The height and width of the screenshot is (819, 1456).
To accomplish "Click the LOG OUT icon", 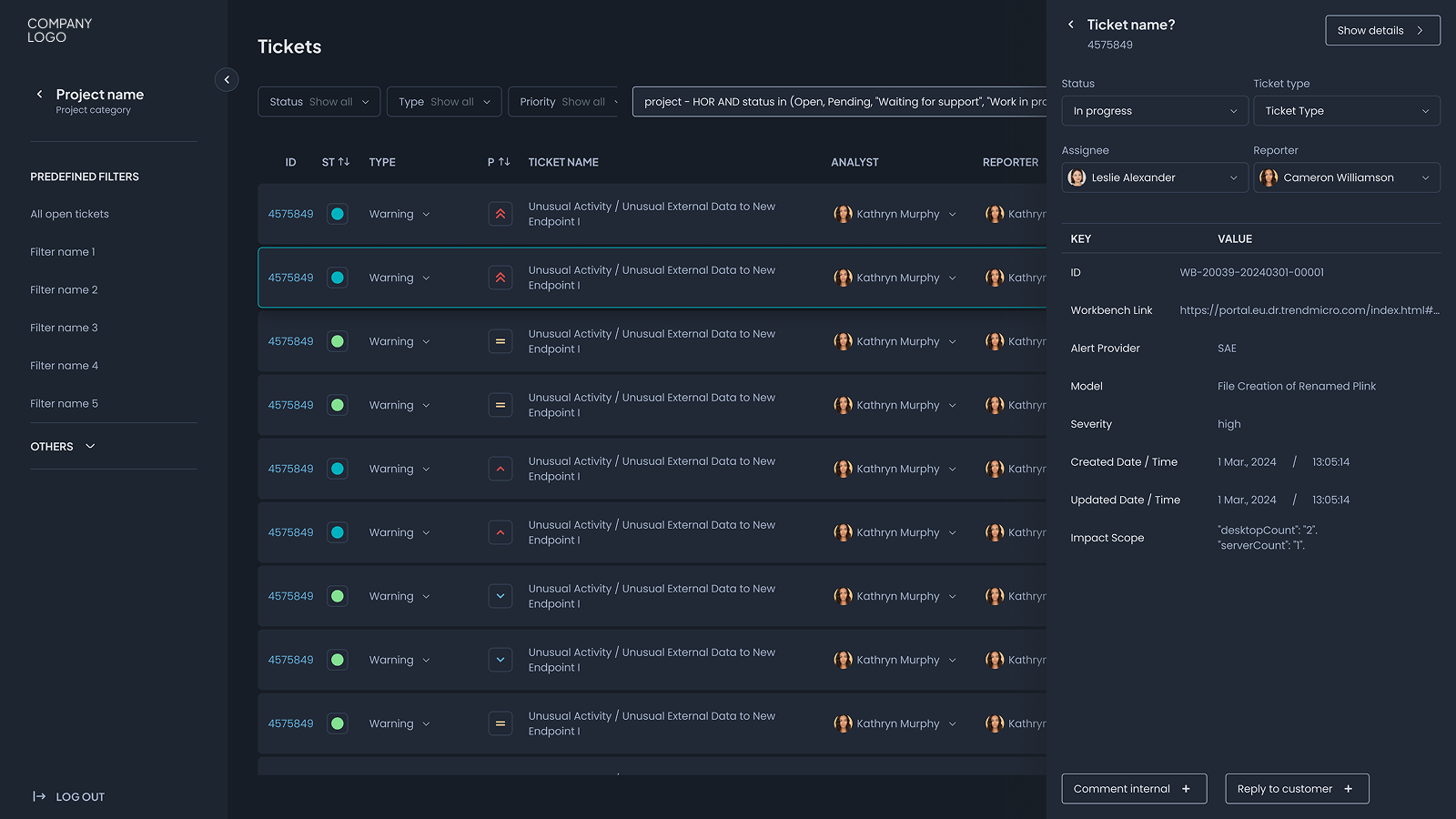I will [x=39, y=796].
